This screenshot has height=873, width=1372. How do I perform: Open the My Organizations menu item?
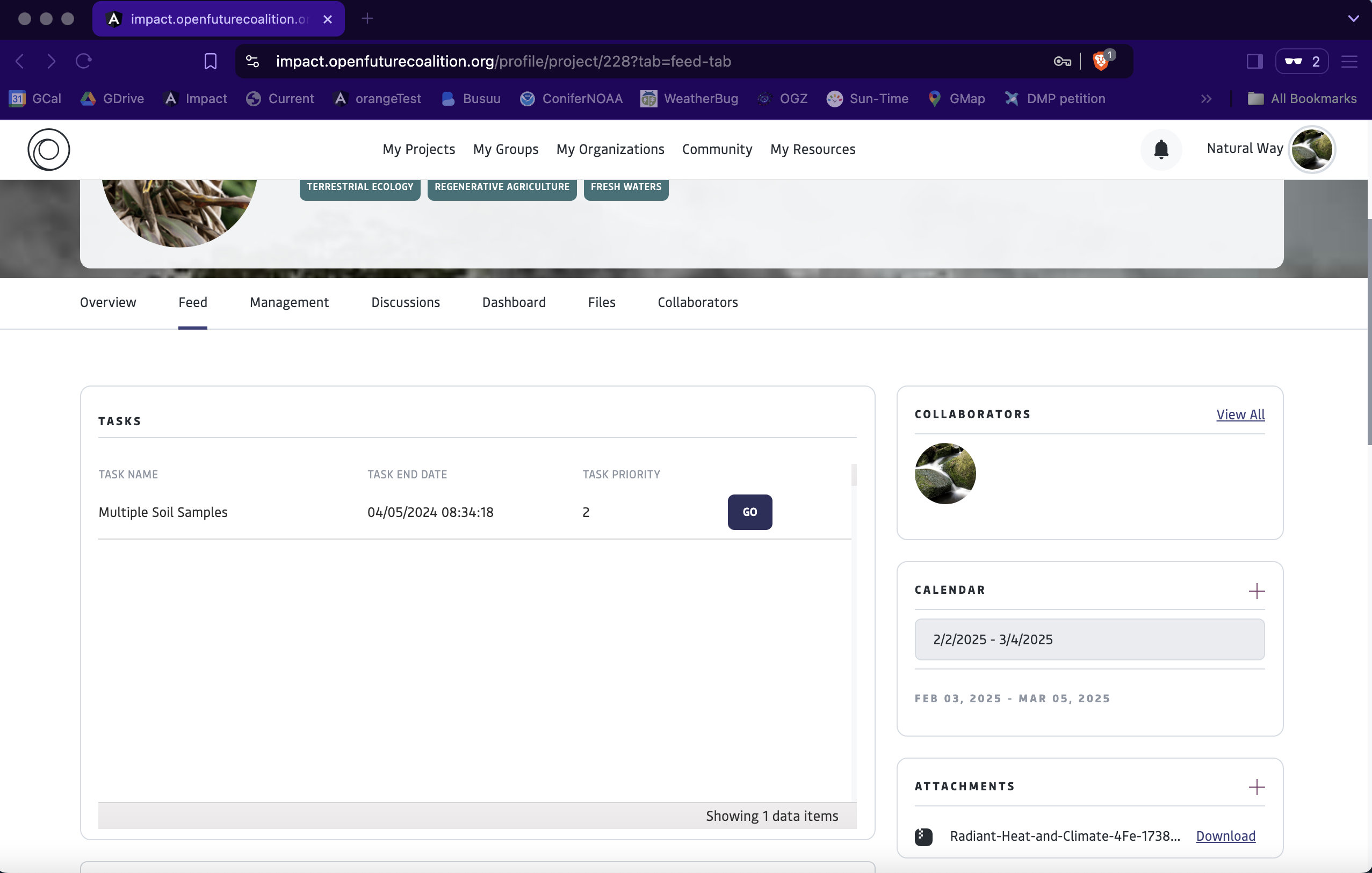point(610,149)
